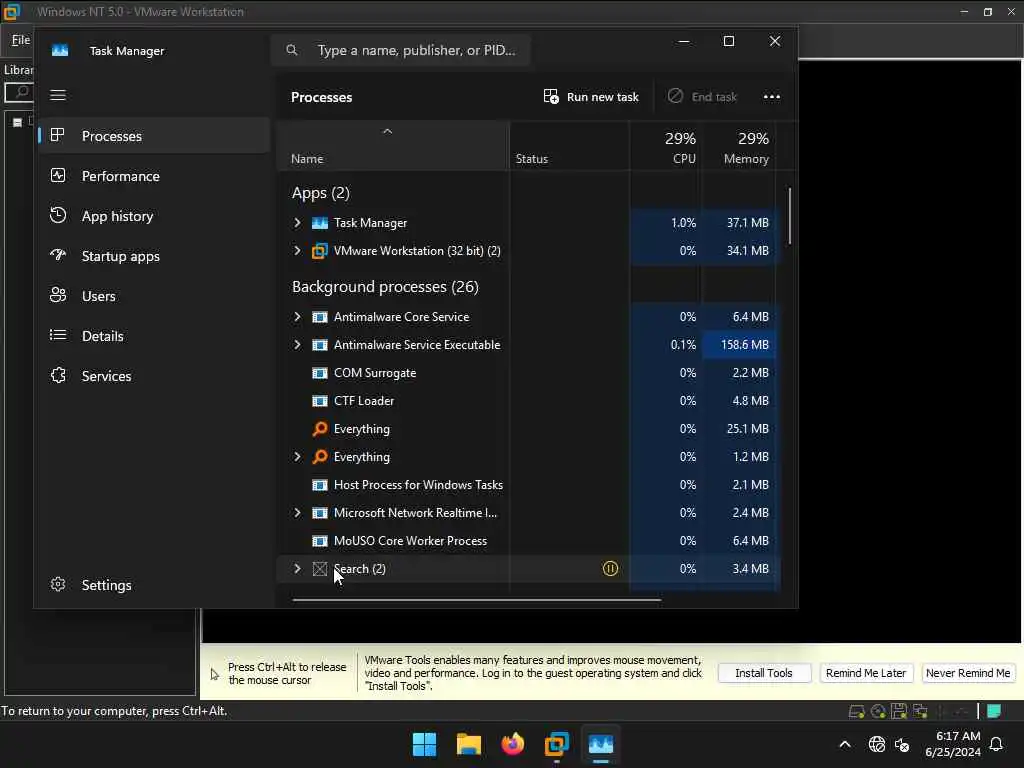
Task: Open the hamburger navigation menu
Action: (57, 95)
